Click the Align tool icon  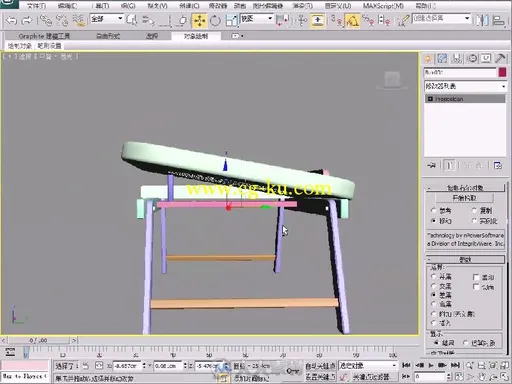(x=498, y=21)
